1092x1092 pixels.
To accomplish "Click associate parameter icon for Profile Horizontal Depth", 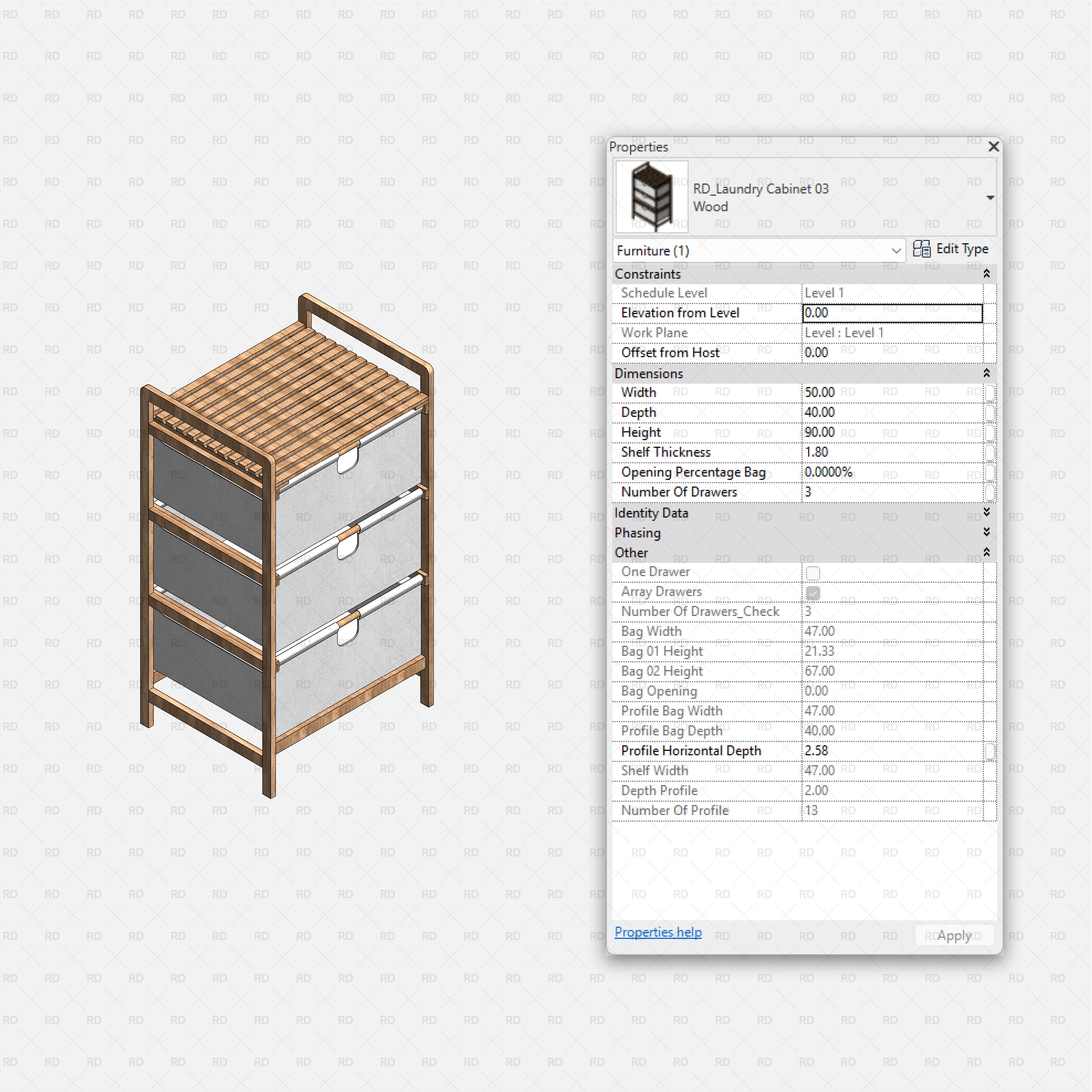I will point(990,751).
